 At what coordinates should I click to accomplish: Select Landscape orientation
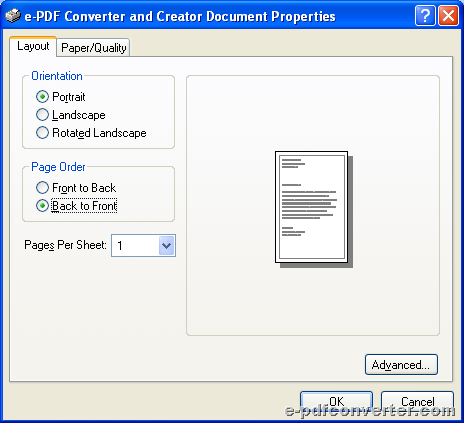42,115
